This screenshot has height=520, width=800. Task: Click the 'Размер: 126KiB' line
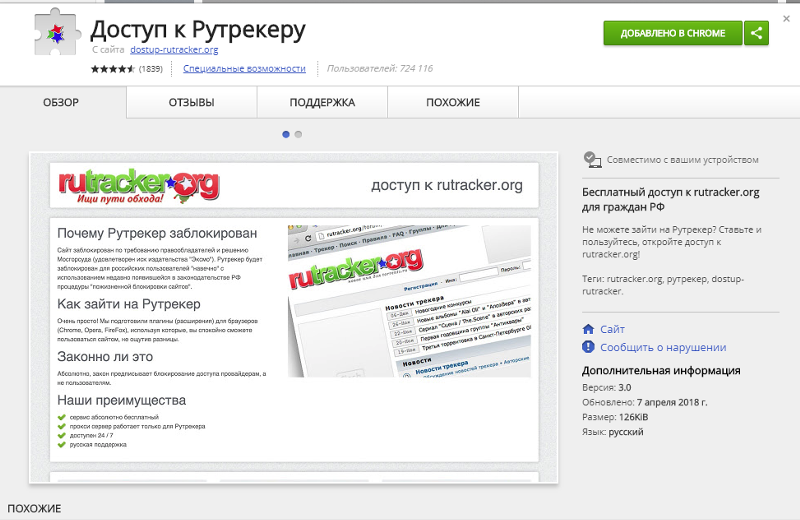pyautogui.click(x=615, y=417)
